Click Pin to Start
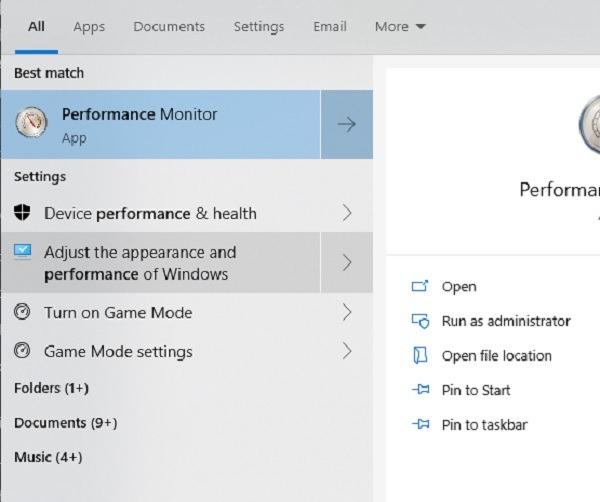 (476, 390)
